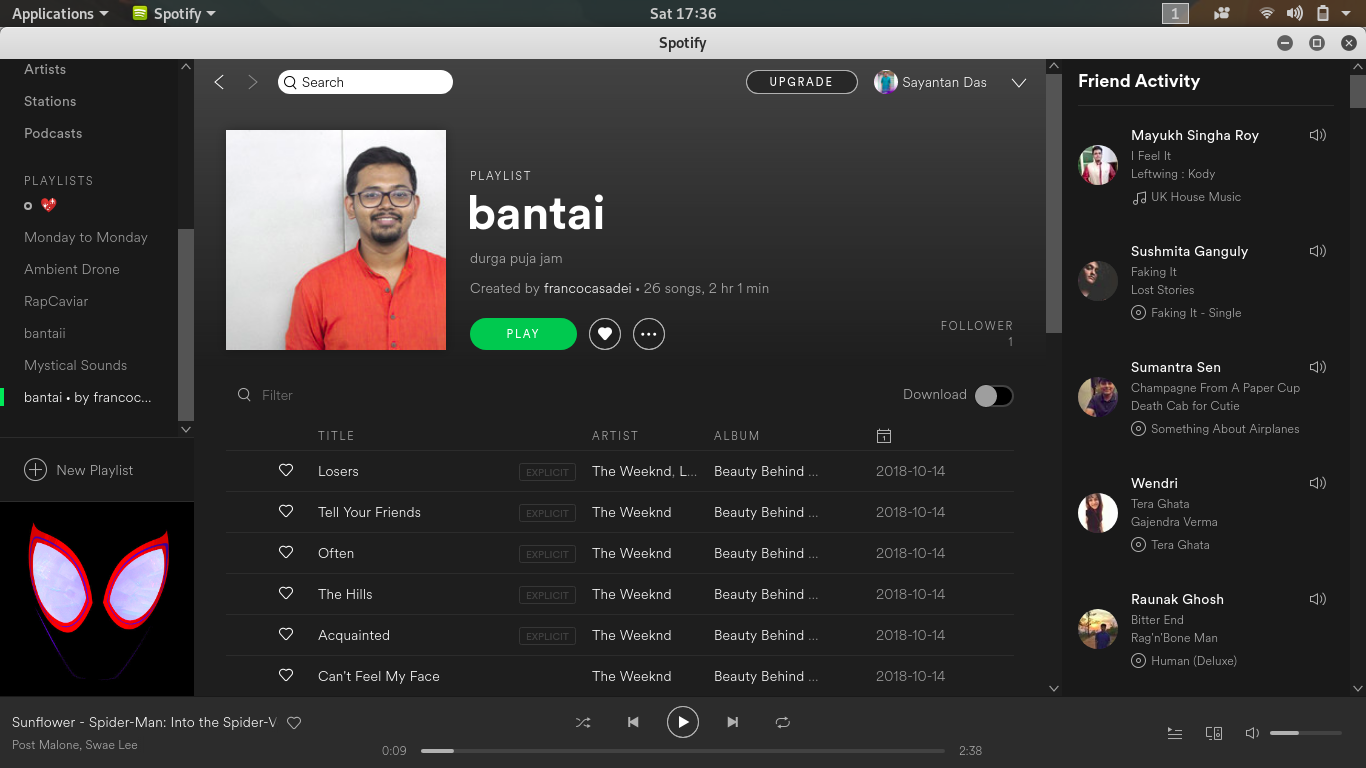
Task: Click the search magnifier icon
Action: point(290,82)
